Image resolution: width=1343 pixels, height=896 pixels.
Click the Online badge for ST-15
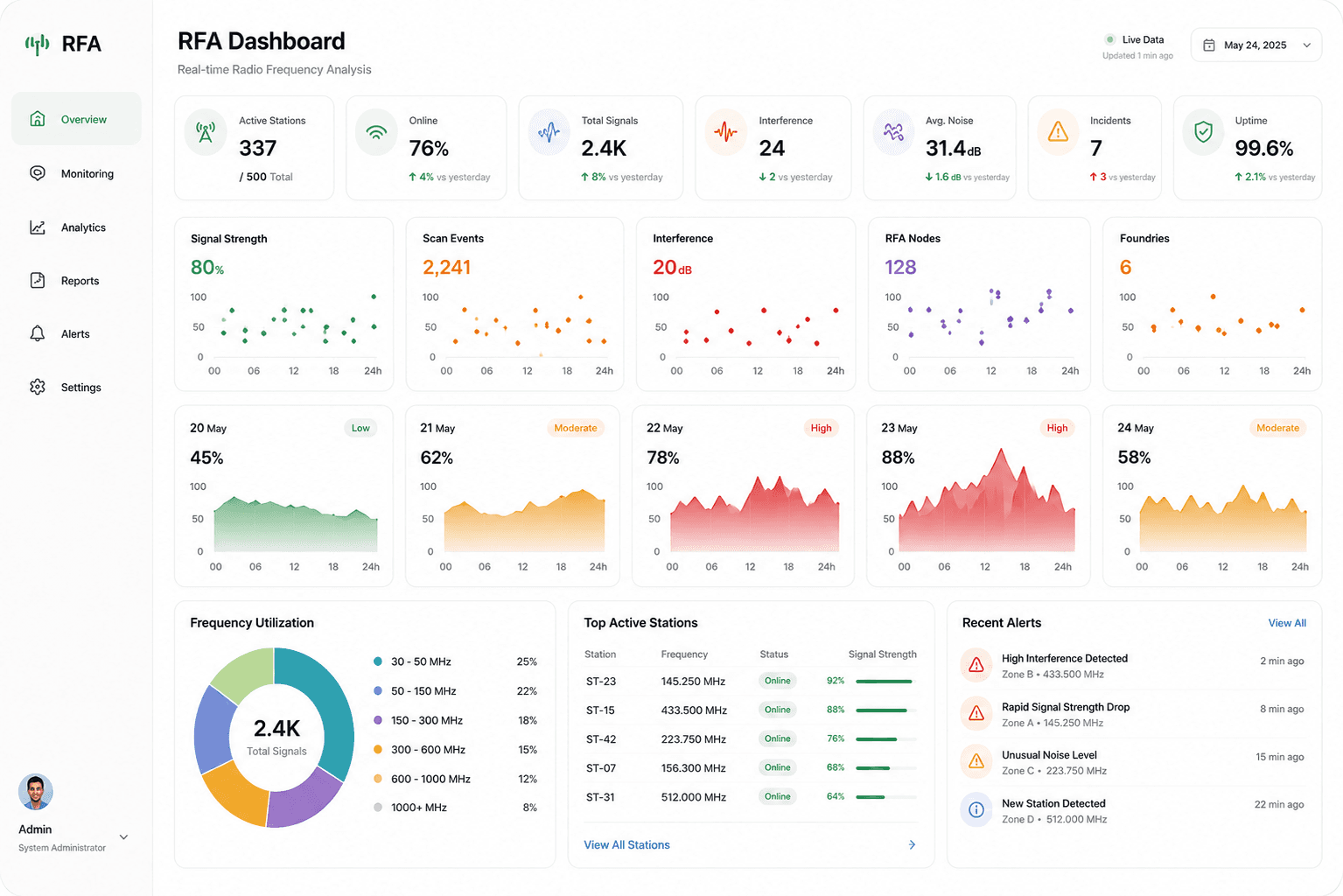777,710
